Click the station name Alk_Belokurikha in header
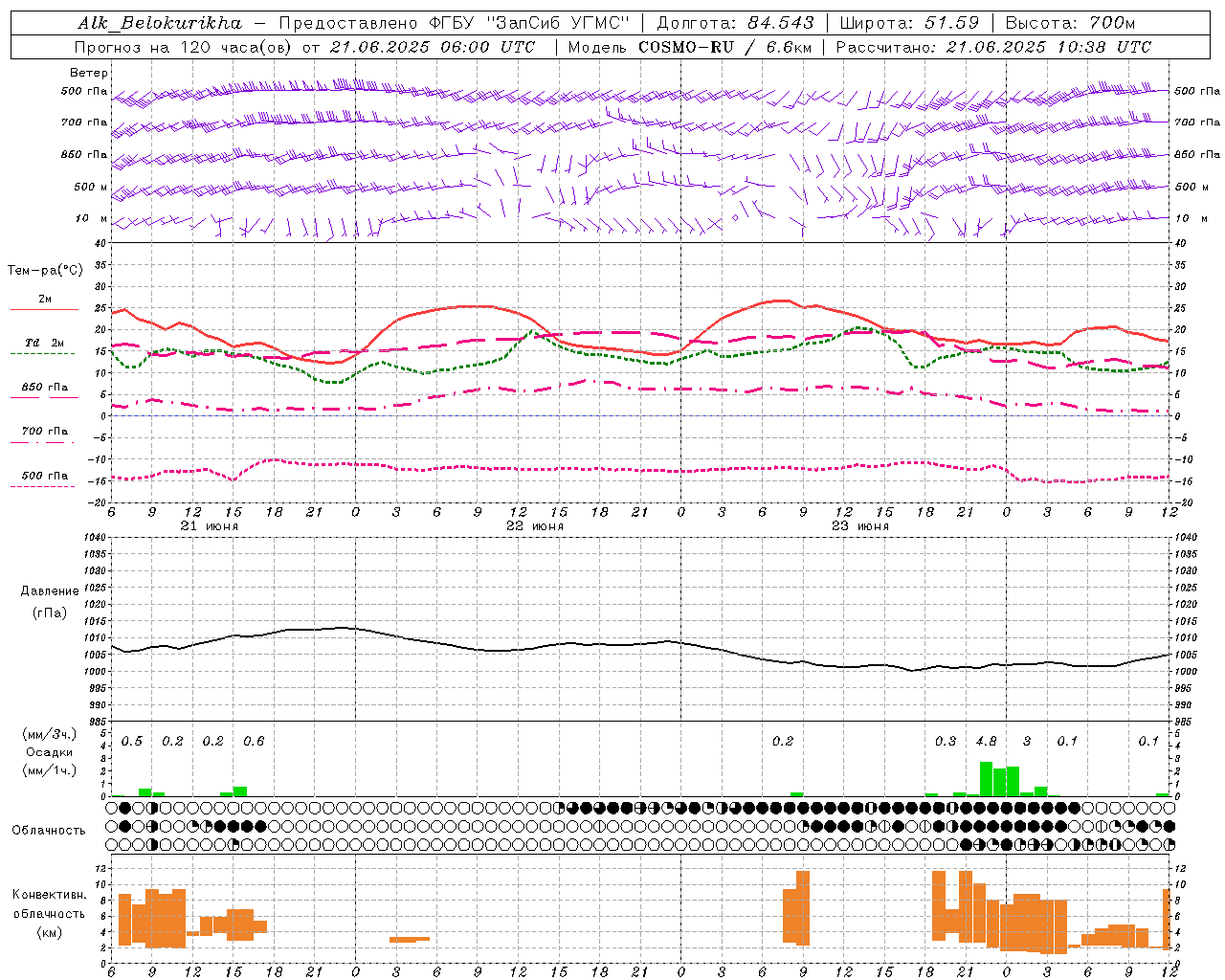The image size is (1225, 980). pyautogui.click(x=160, y=23)
